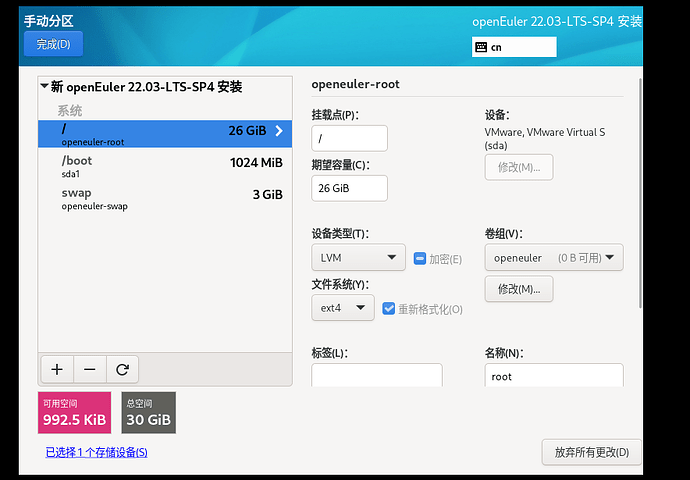Click the 放弃所有更改 discard changes button

click(591, 452)
